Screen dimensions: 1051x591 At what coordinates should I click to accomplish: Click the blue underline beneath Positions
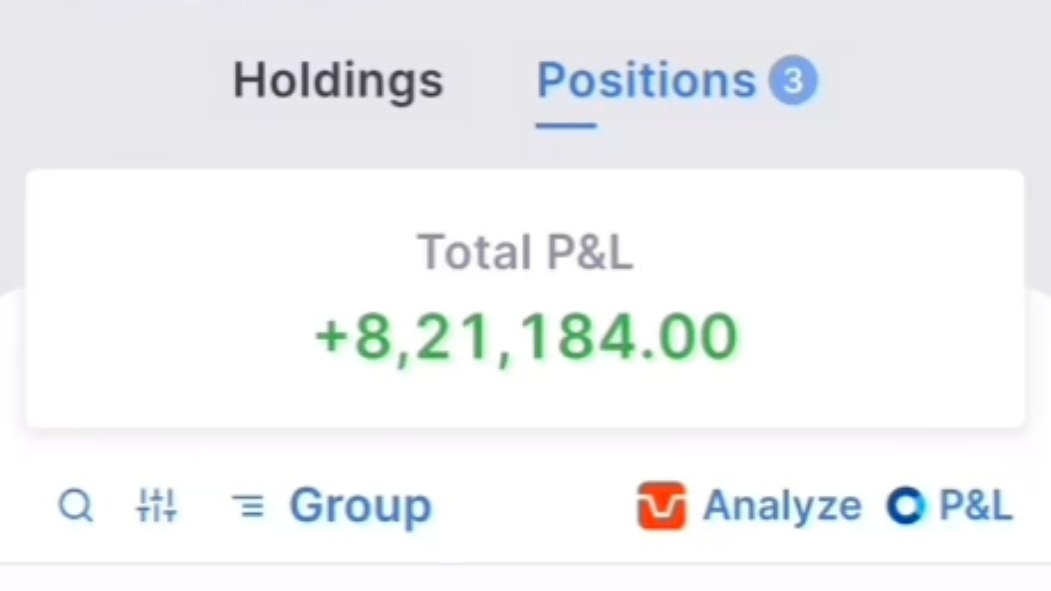(566, 125)
